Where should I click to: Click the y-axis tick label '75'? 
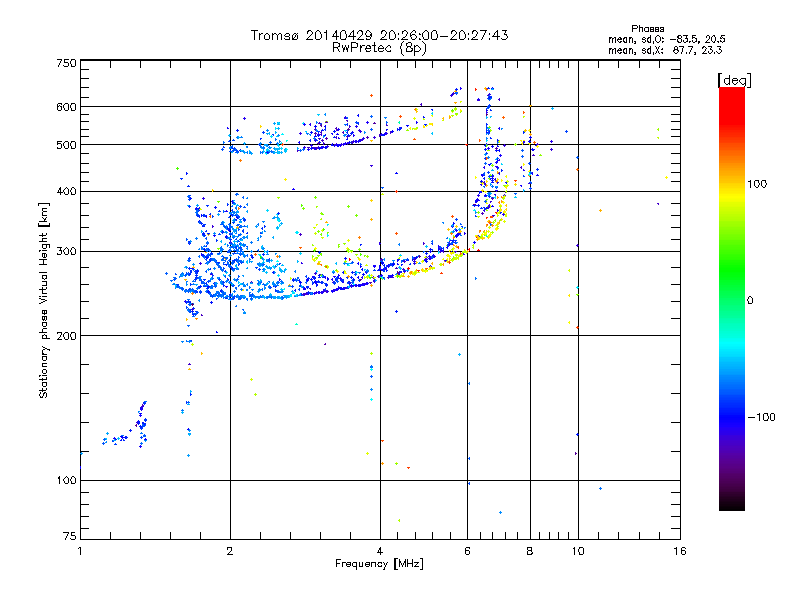coord(70,536)
